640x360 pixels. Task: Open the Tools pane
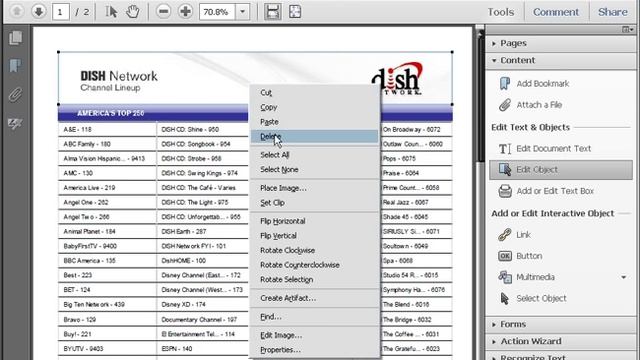(501, 12)
